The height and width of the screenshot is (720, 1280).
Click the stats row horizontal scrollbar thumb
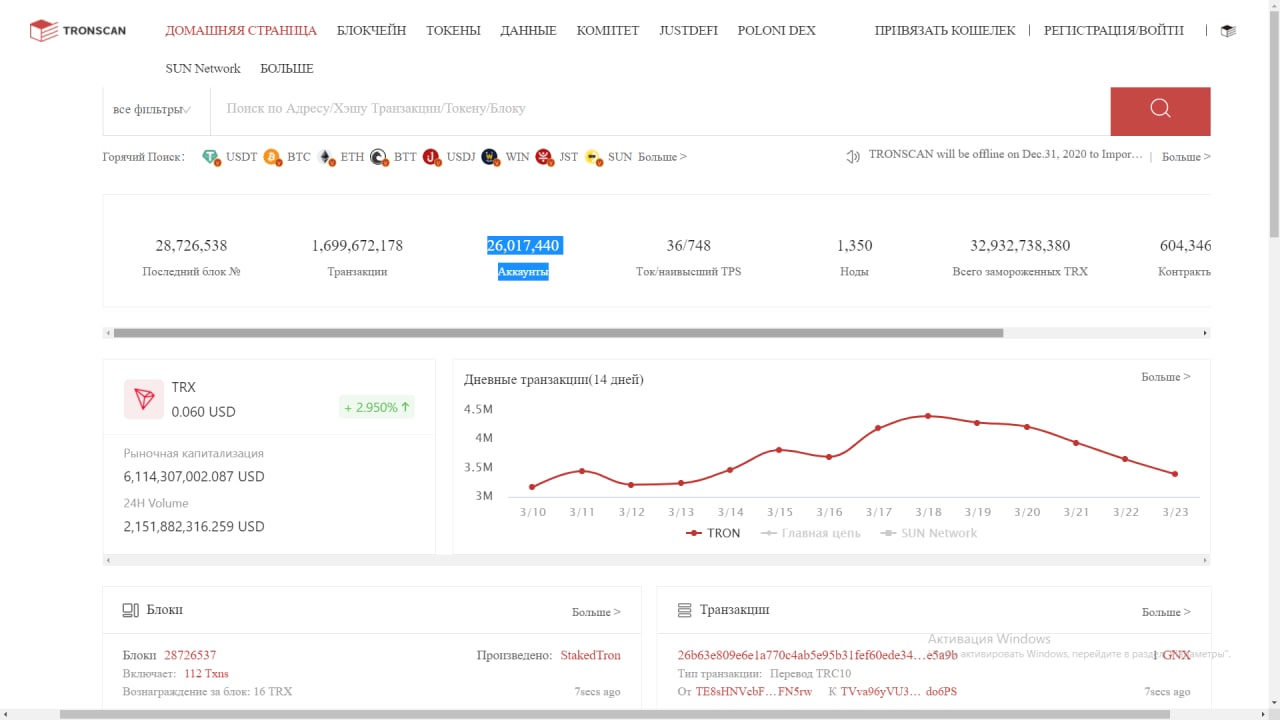558,333
